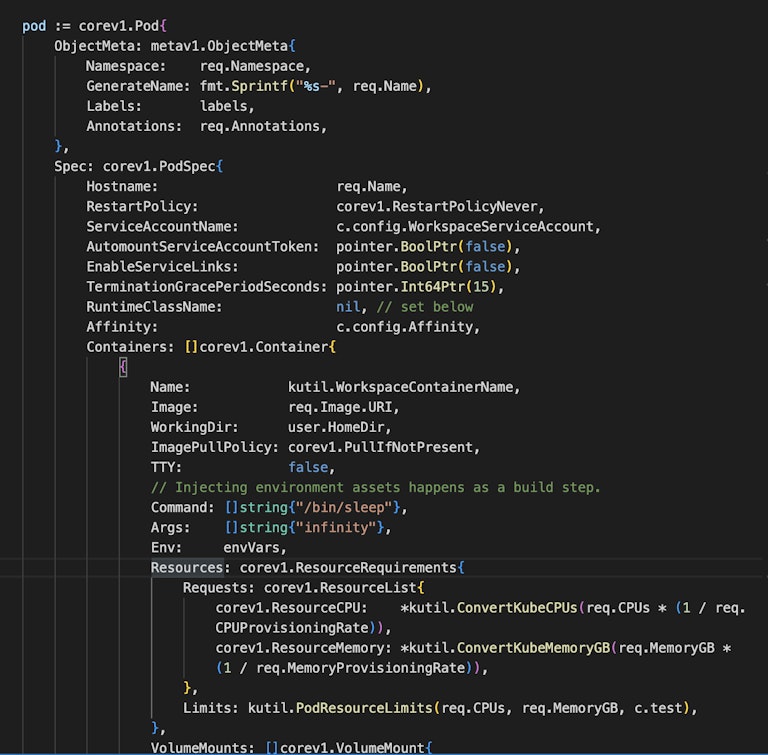
Task: Click 'corev1.ResourceCPU:' key
Action: (291, 609)
